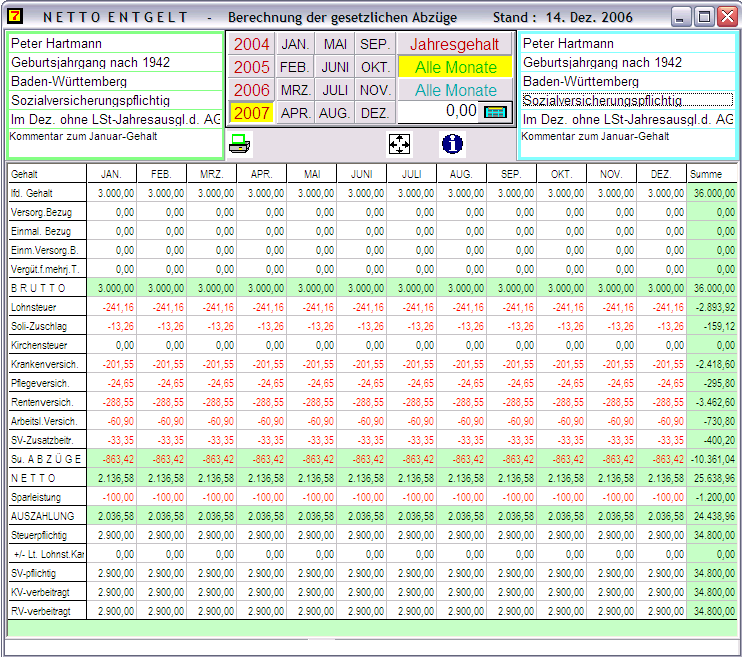Screen dimensions: 742x657
Task: Select the highlighted year 2007
Action: [252, 113]
